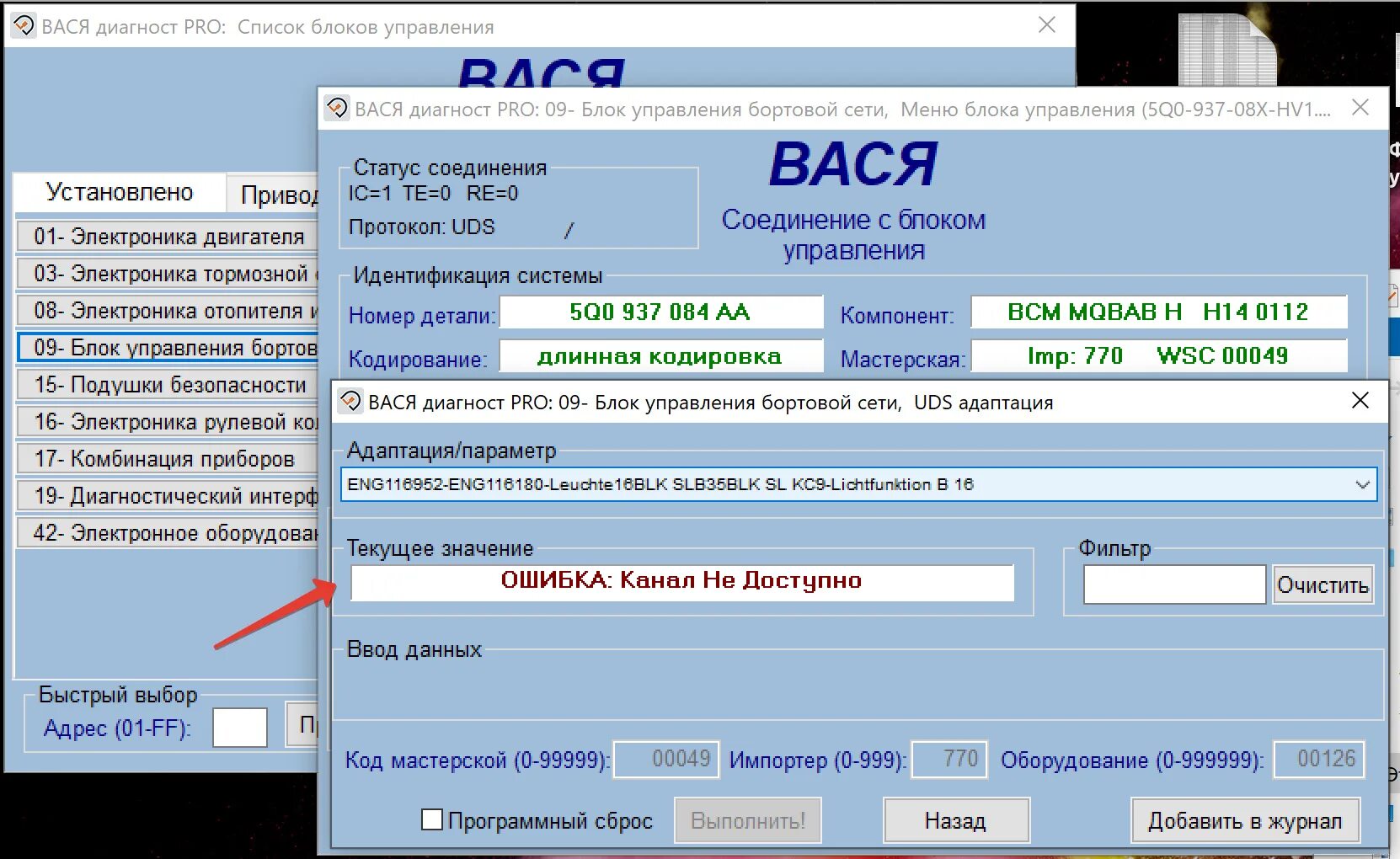
Task: Click the Мастерская value Imp: 770 WSC 00049
Action: pos(1159,356)
